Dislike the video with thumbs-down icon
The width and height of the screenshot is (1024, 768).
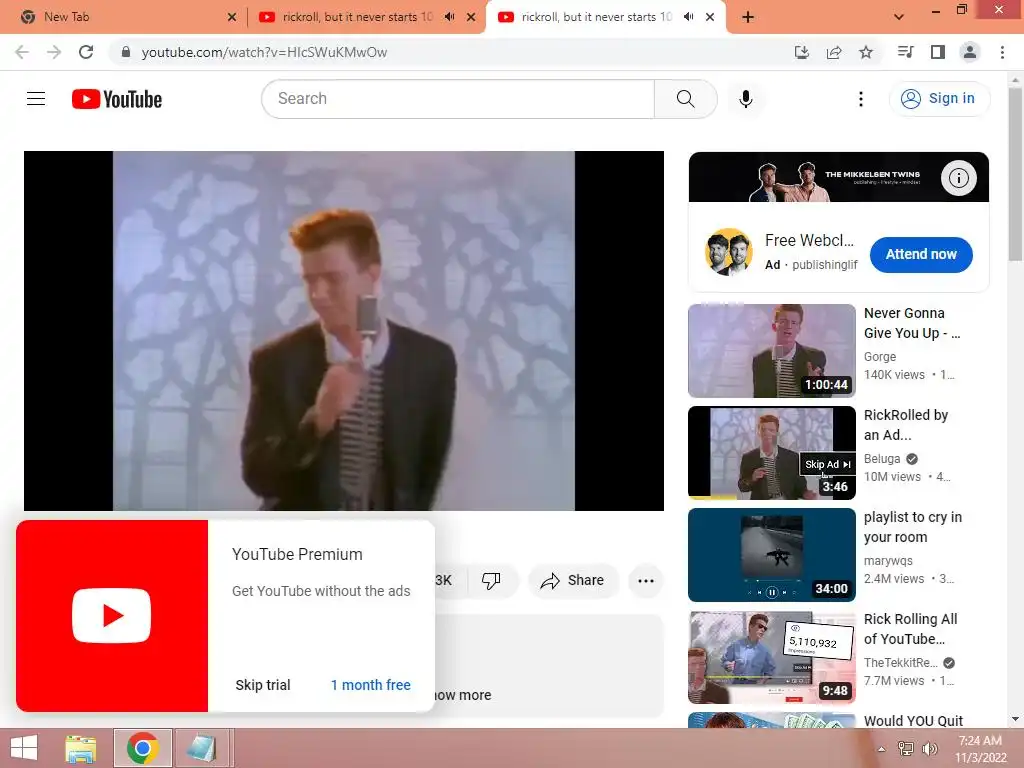pos(491,580)
